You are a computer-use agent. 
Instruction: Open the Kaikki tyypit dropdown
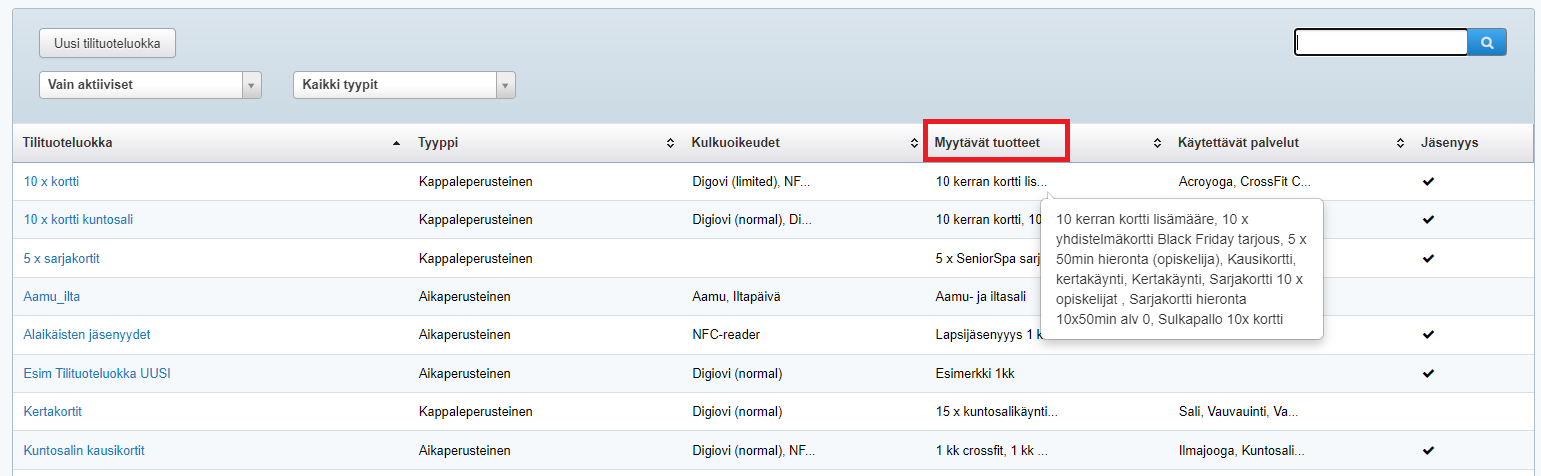click(x=404, y=85)
